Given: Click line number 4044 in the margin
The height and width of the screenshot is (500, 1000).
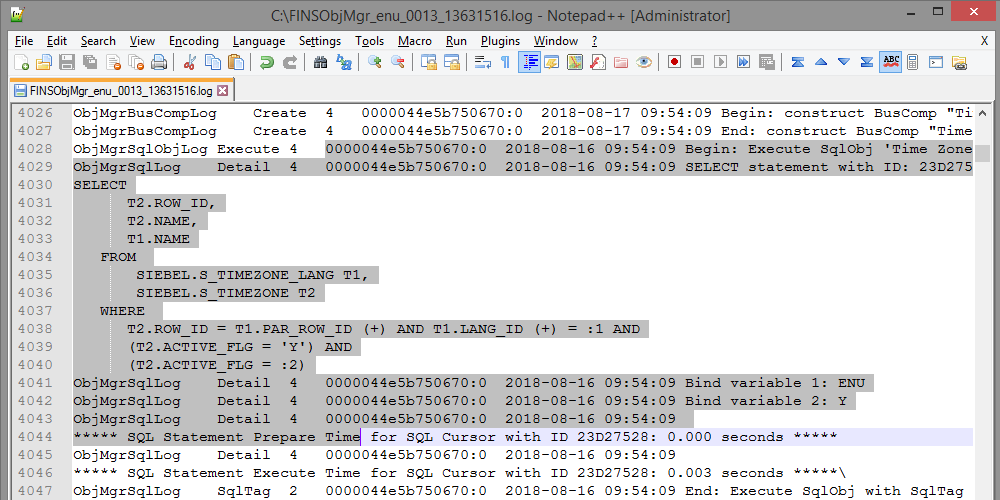Looking at the screenshot, I should tap(35, 437).
